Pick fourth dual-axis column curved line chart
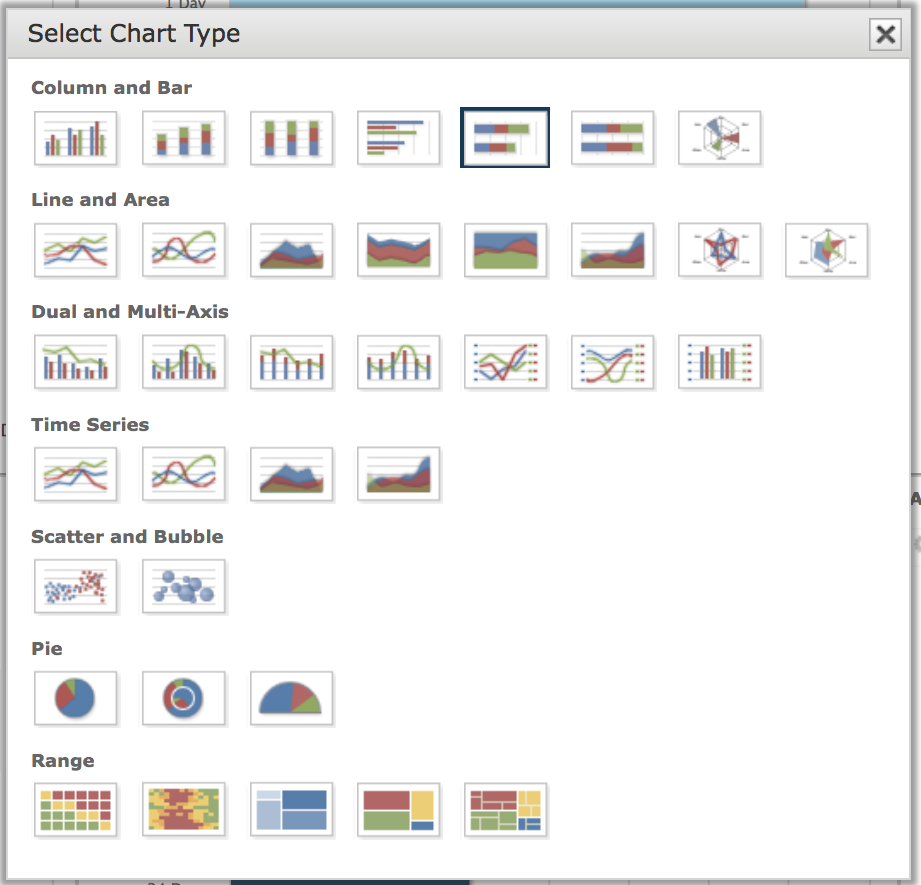 click(398, 362)
